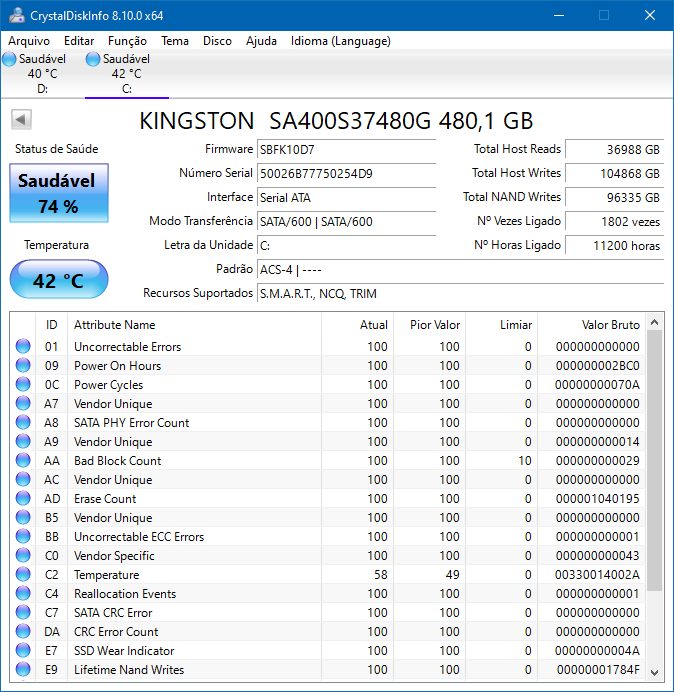Viewport: 674px width, 692px height.
Task: Close the CrystalDiskInfo window
Action: coord(649,15)
